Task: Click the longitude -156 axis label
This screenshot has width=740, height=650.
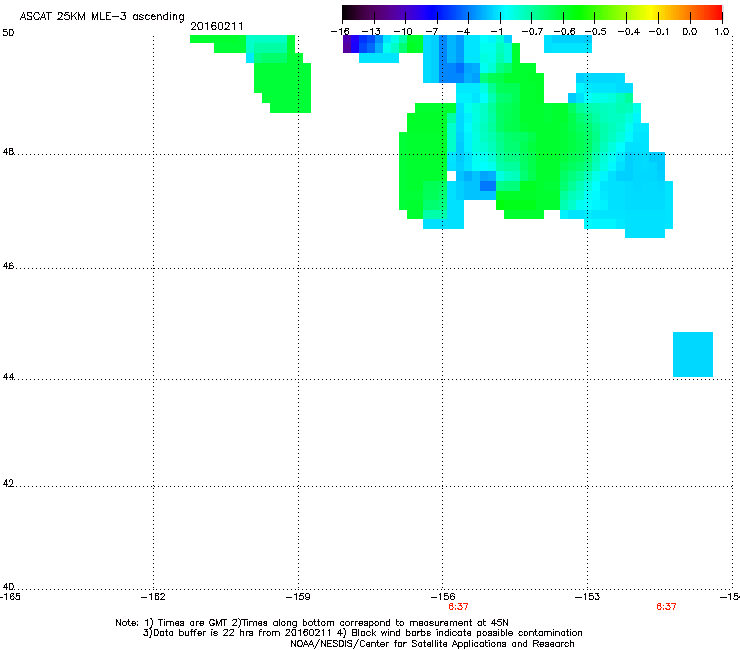Action: pyautogui.click(x=443, y=597)
